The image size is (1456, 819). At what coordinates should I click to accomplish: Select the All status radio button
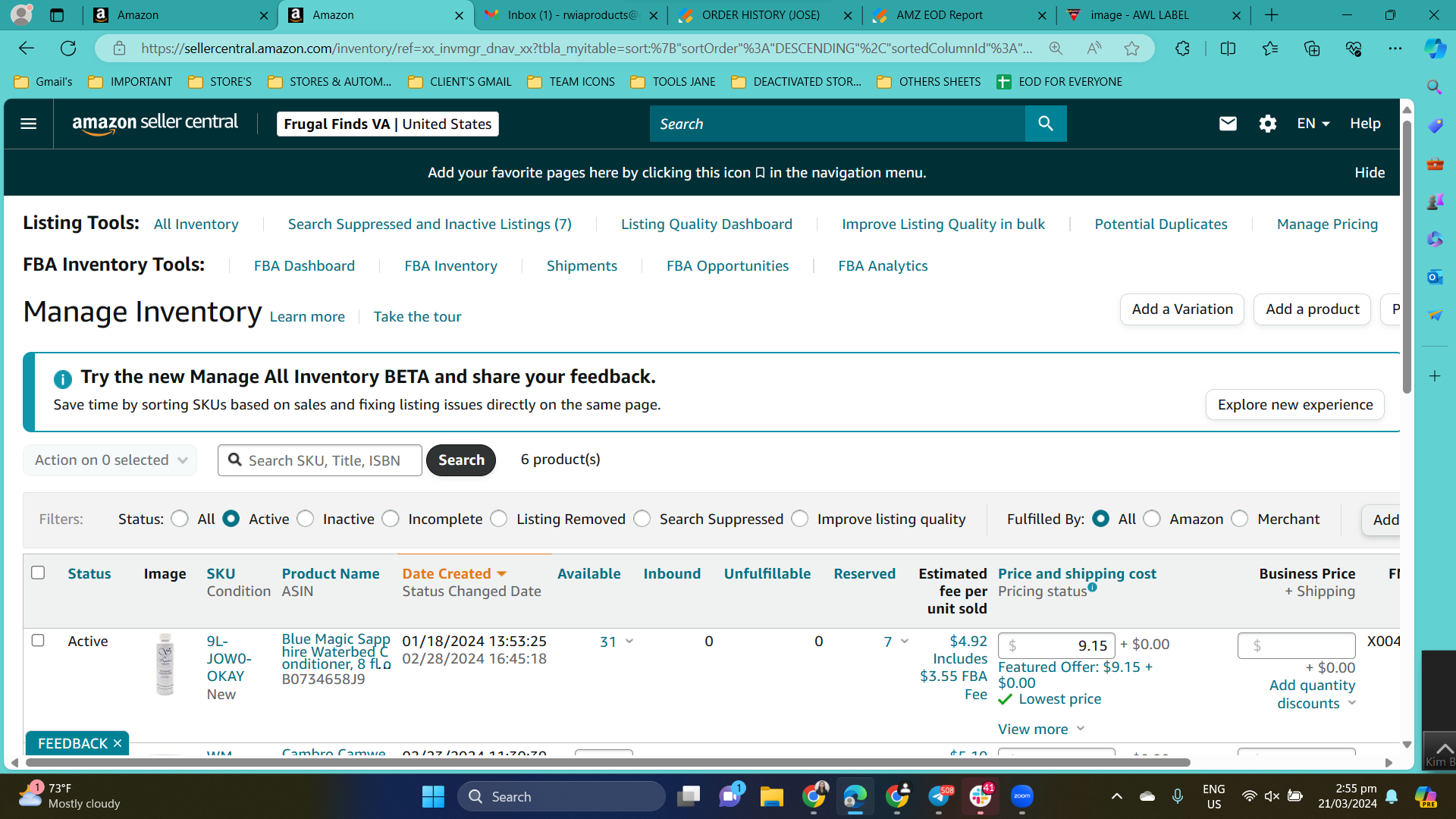tap(180, 519)
